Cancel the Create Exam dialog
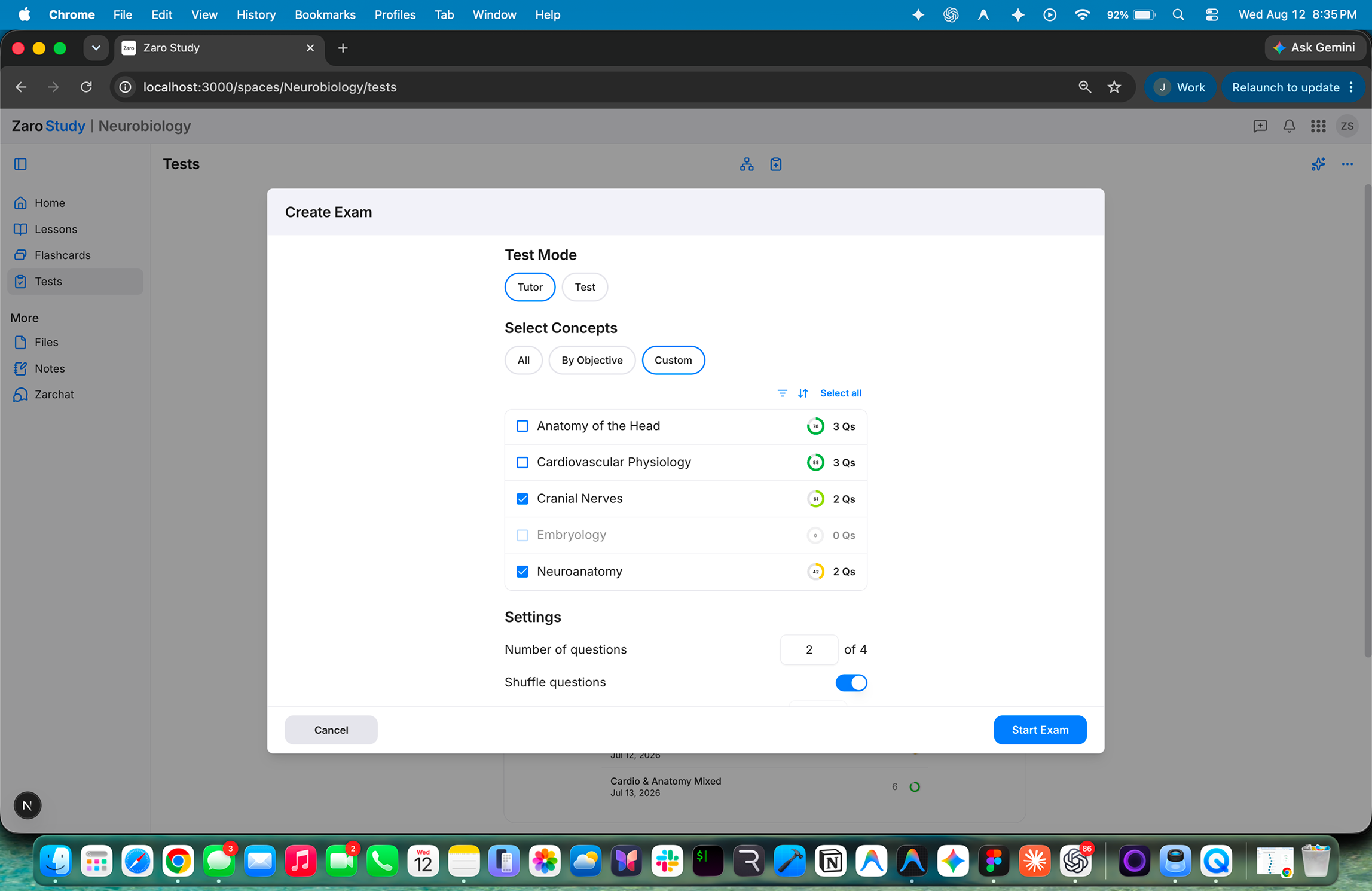The width and height of the screenshot is (1372, 891). pos(331,730)
